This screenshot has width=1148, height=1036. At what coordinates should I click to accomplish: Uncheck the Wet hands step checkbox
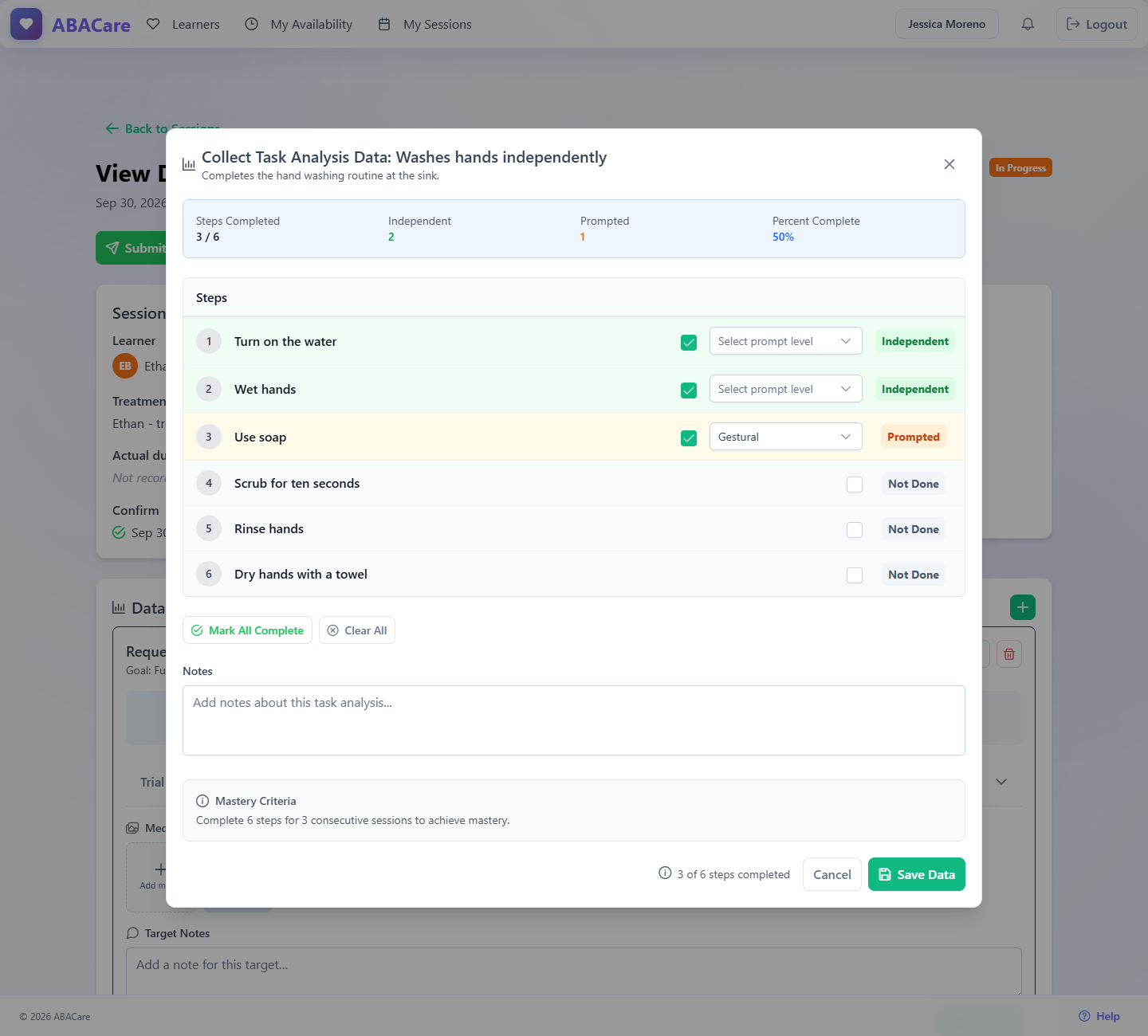[689, 390]
